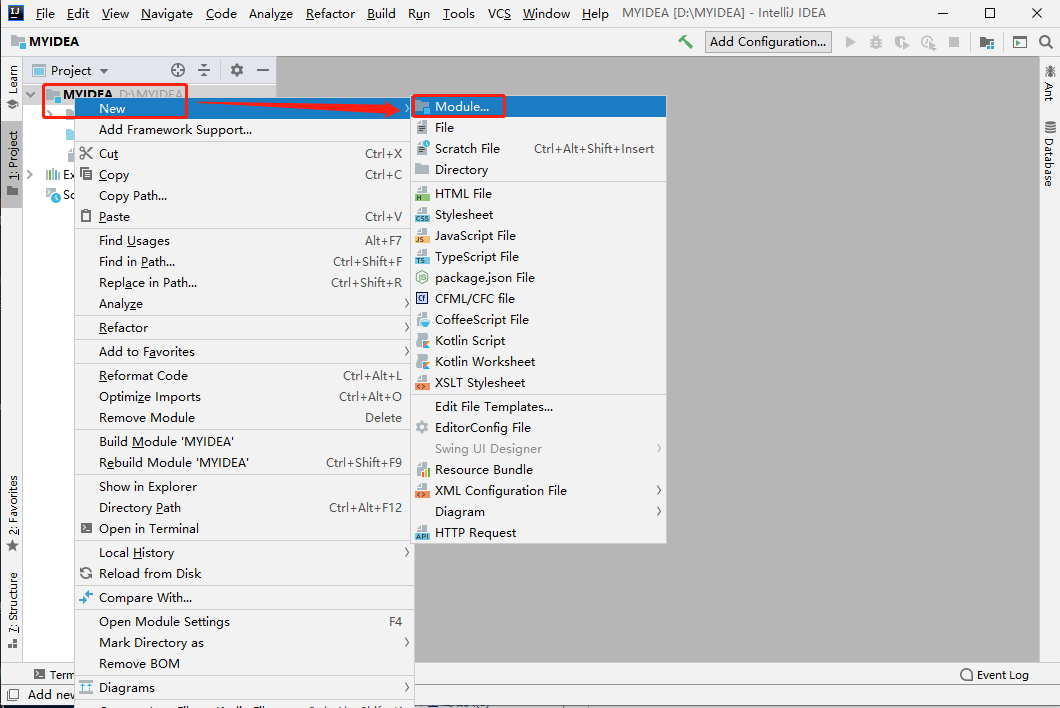Create a package.json File
This screenshot has height=708, width=1060.
tap(539, 277)
